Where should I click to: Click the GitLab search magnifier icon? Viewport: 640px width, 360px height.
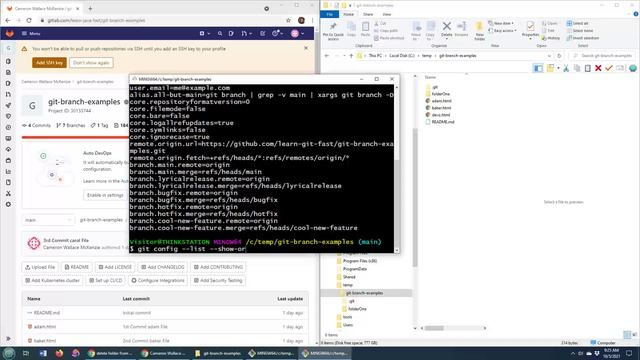220,33
